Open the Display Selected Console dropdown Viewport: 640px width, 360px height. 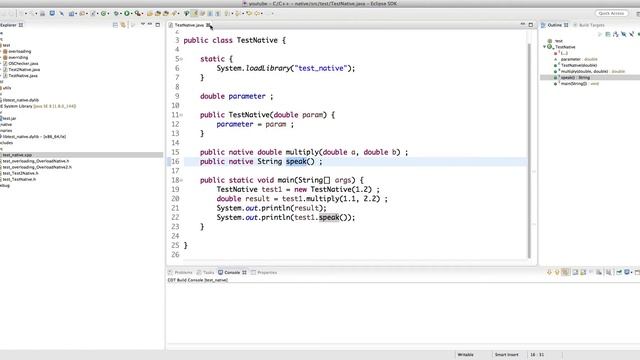coord(631,272)
